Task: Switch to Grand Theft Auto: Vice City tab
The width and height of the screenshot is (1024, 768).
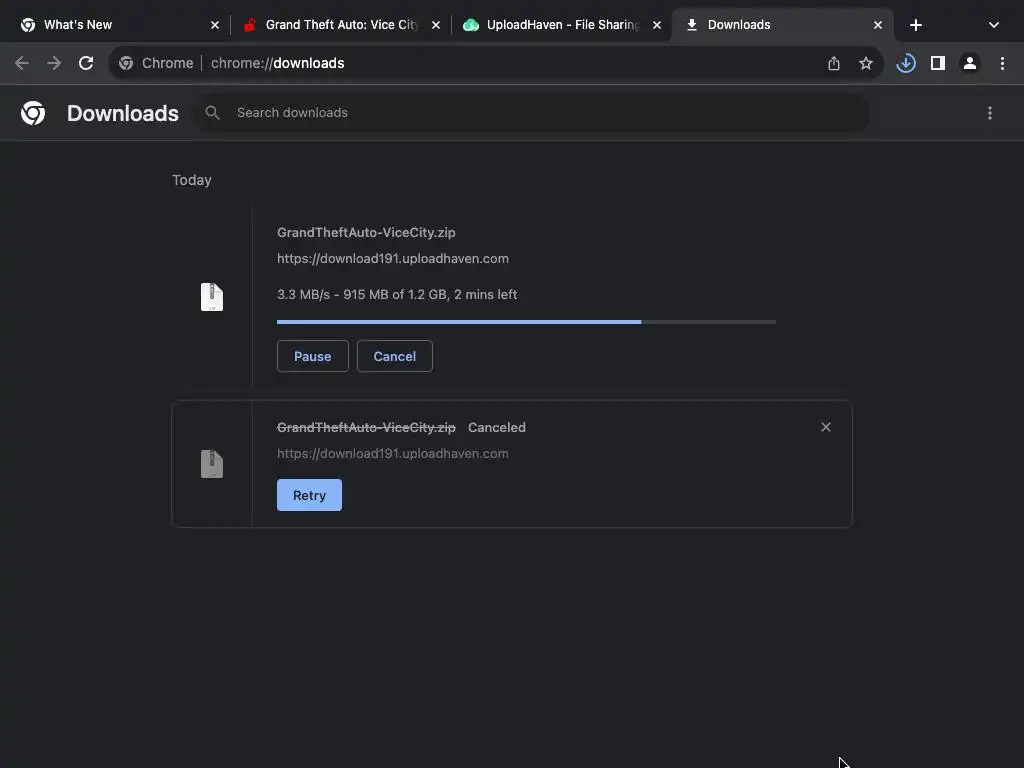Action: click(340, 25)
